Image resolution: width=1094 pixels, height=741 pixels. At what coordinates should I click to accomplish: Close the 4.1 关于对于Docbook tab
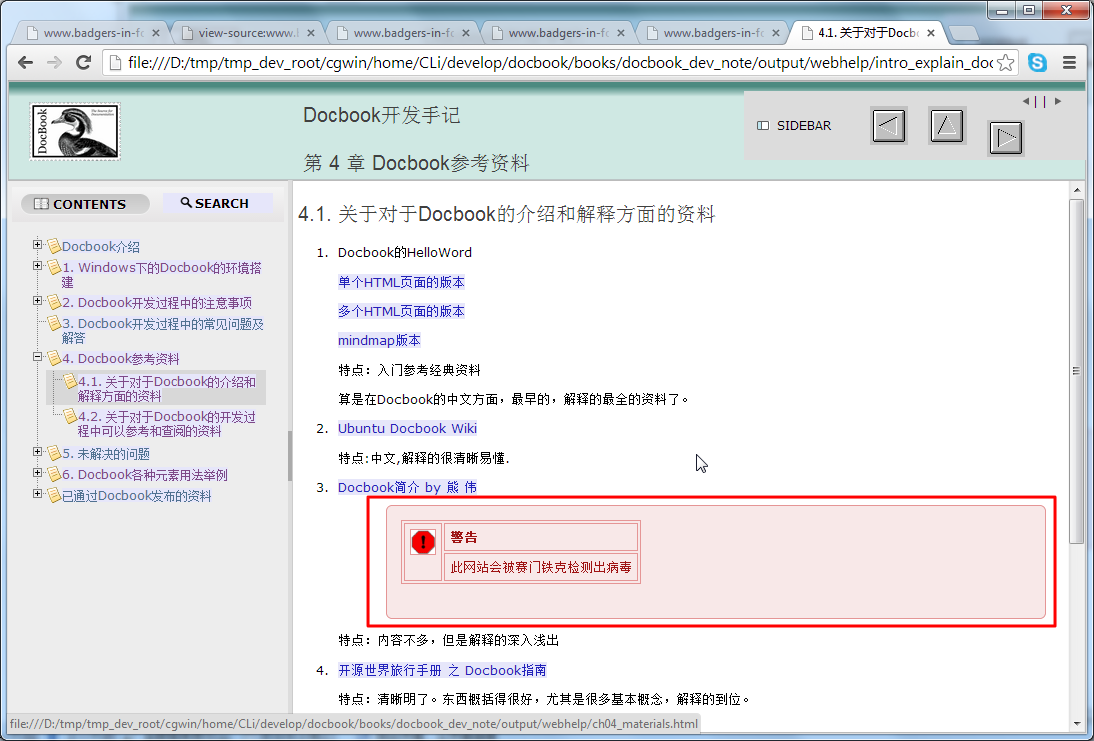pos(931,33)
